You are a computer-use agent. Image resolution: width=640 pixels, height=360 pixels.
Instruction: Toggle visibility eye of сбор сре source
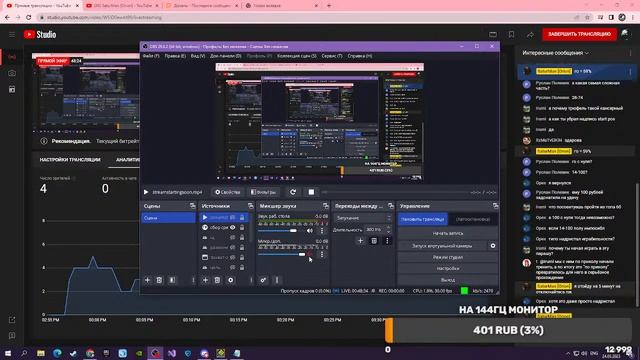click(232, 227)
